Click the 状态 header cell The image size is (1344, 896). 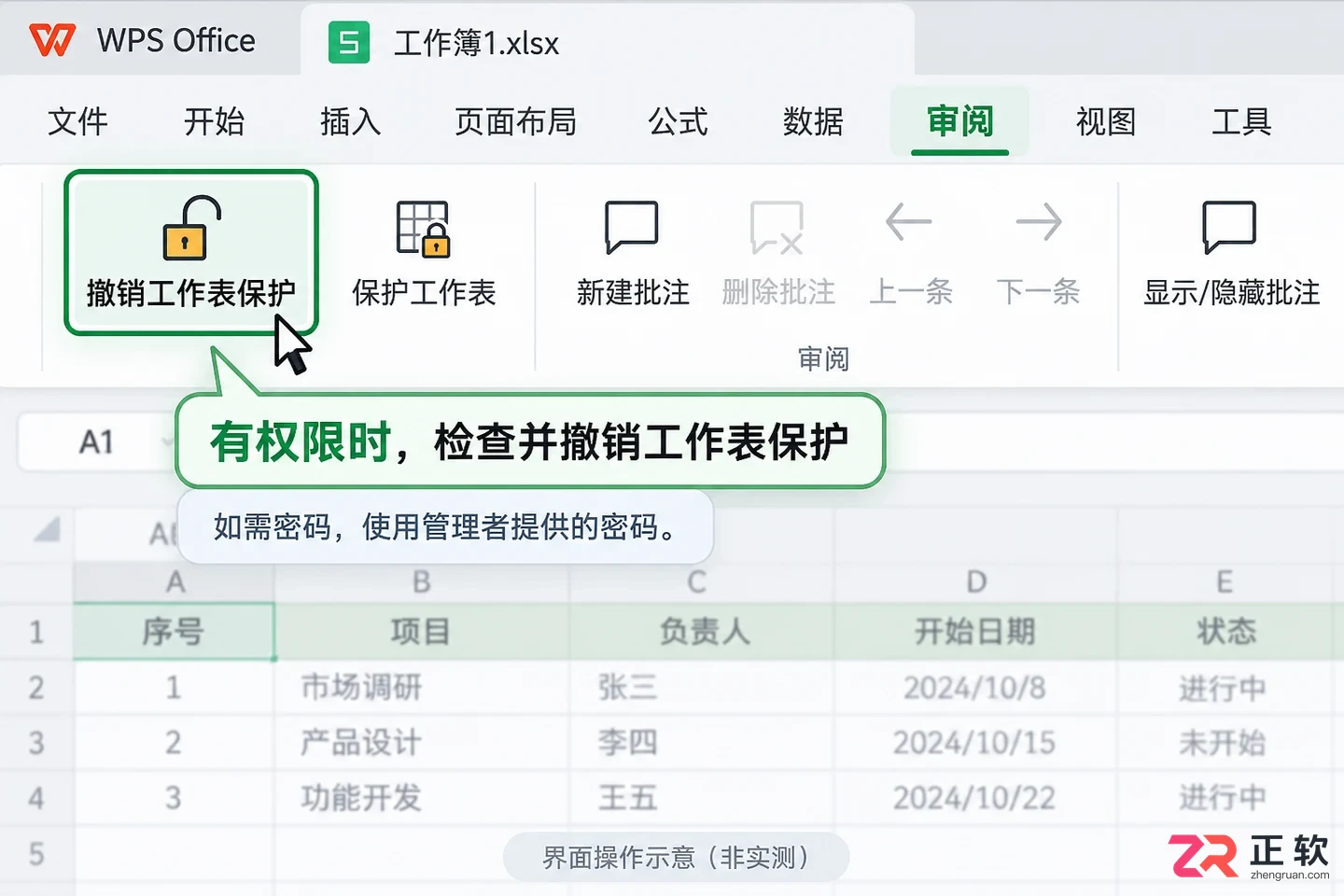[1225, 632]
